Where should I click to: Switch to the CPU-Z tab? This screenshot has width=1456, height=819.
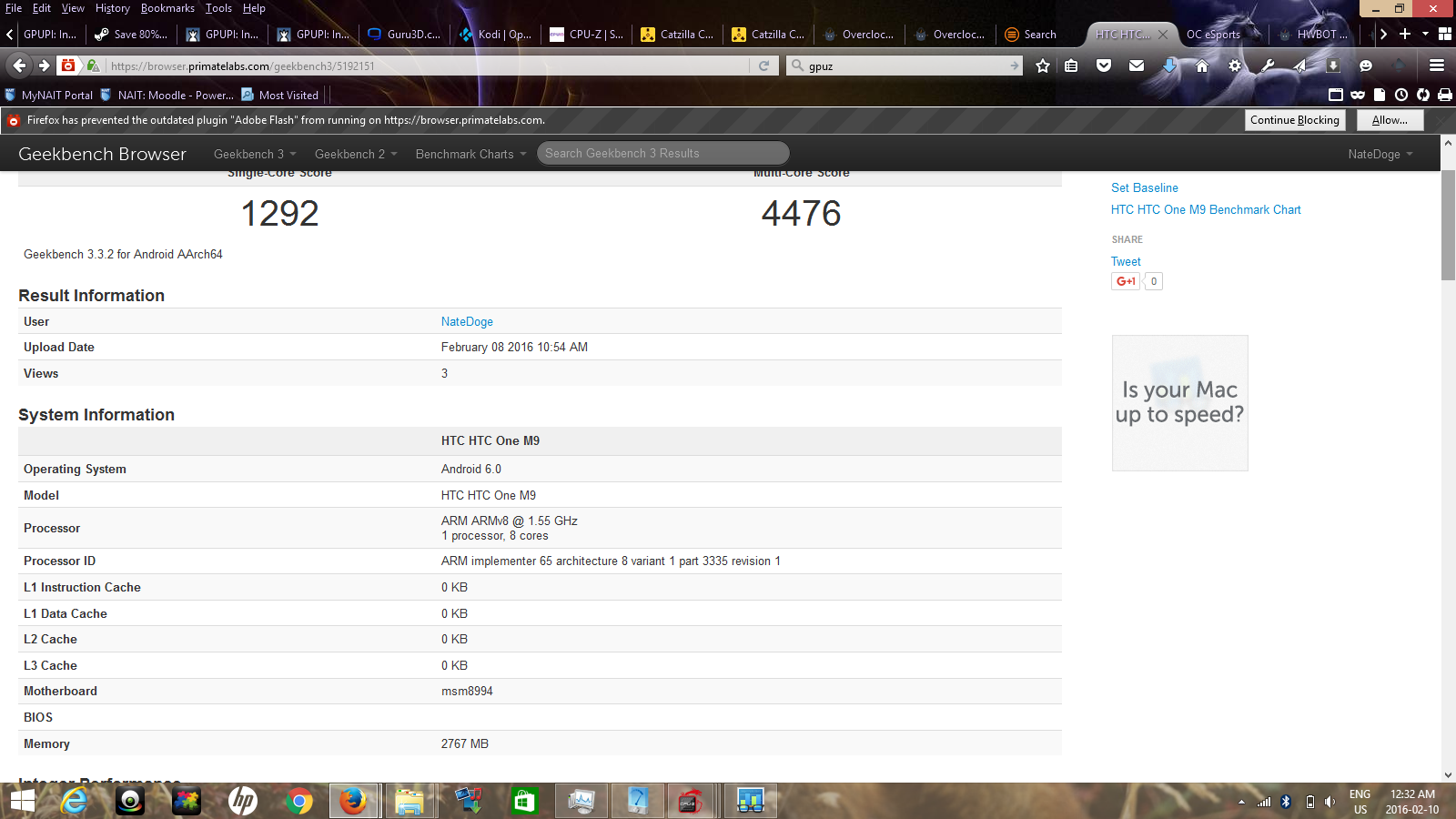pyautogui.click(x=586, y=35)
